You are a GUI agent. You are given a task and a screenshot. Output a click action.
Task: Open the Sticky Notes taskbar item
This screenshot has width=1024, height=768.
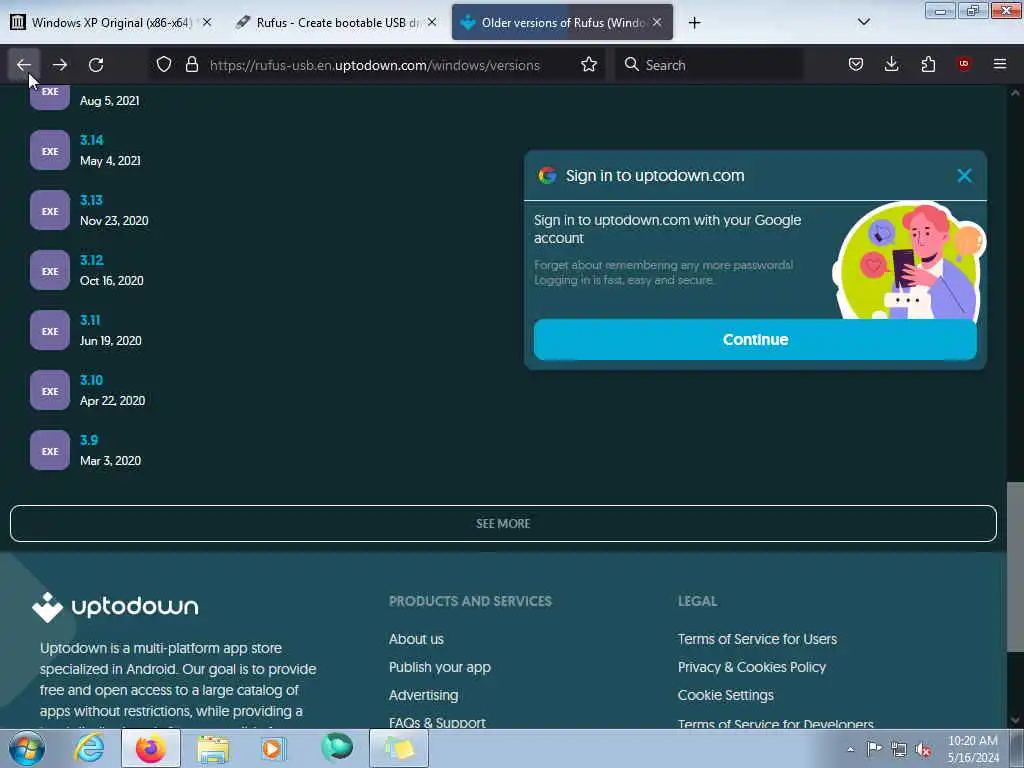click(x=399, y=748)
